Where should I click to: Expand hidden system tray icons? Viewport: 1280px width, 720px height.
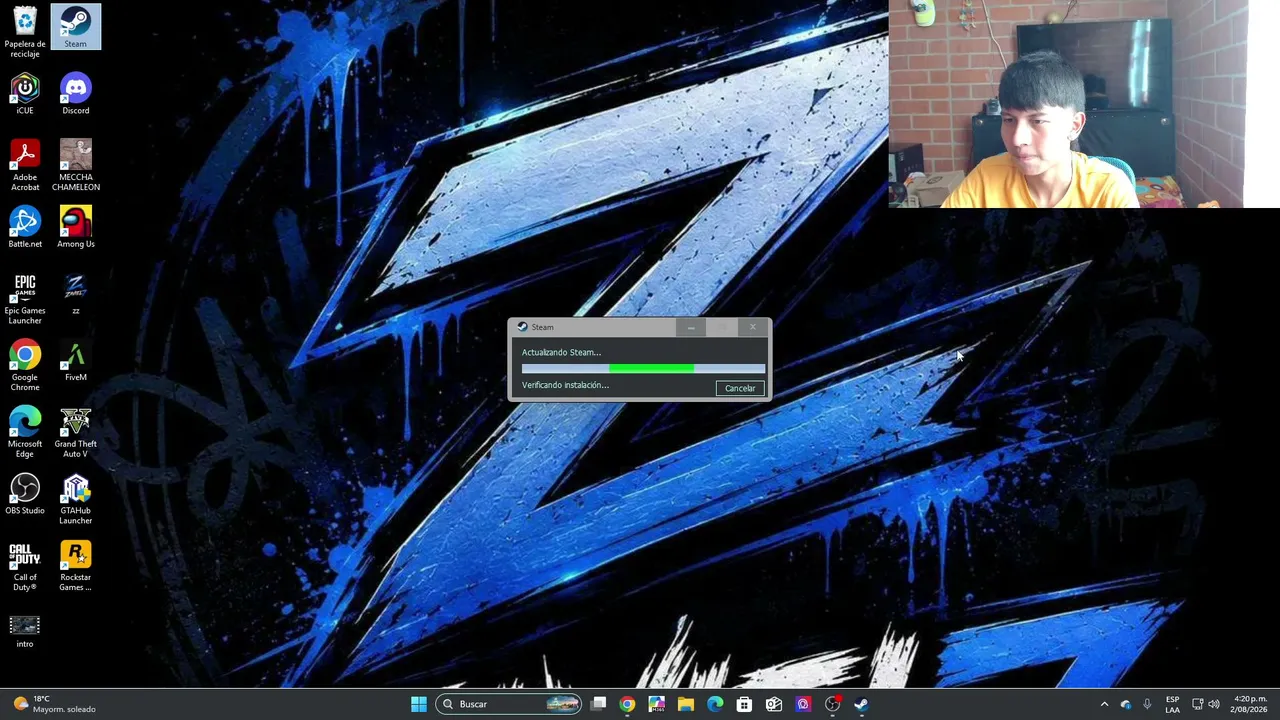tap(1104, 704)
